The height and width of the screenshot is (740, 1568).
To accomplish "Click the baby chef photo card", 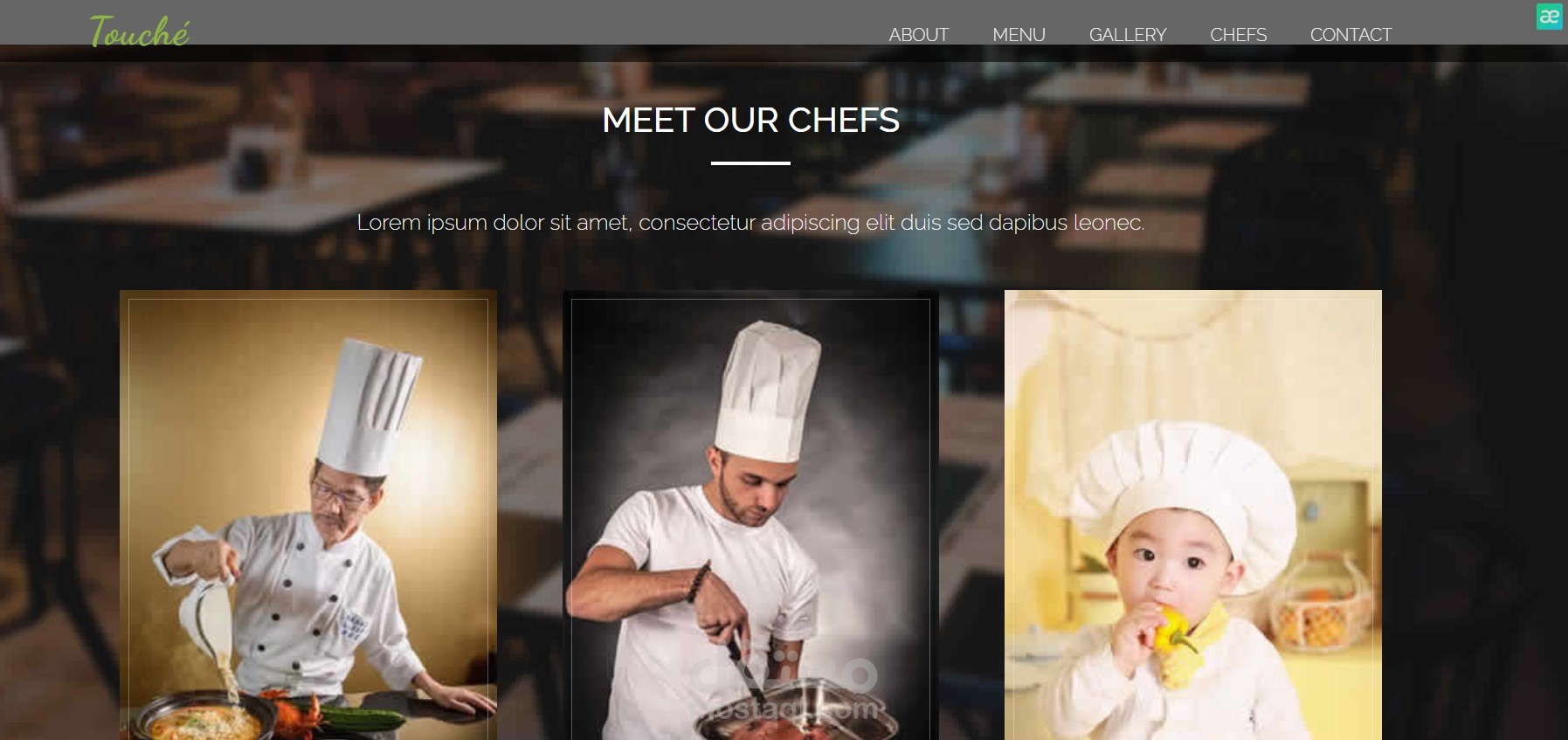I will (x=1193, y=515).
